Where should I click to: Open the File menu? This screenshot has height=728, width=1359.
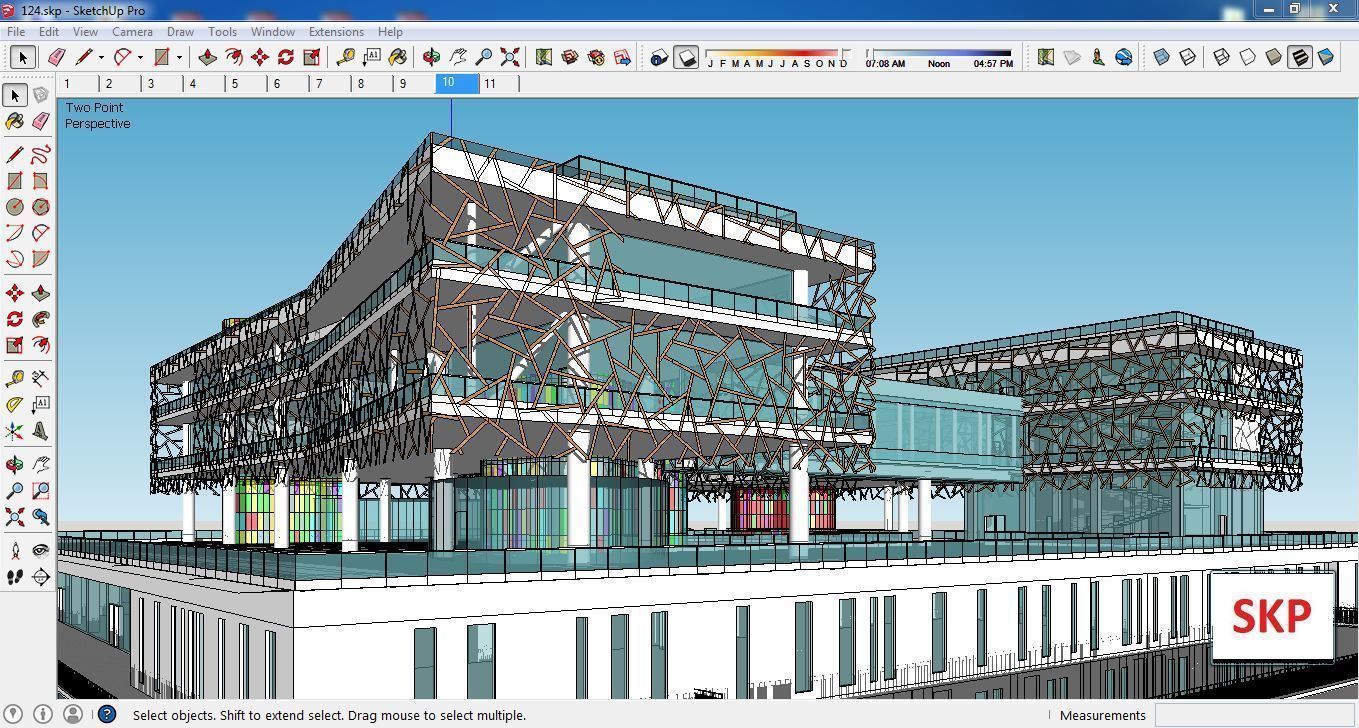pos(17,32)
